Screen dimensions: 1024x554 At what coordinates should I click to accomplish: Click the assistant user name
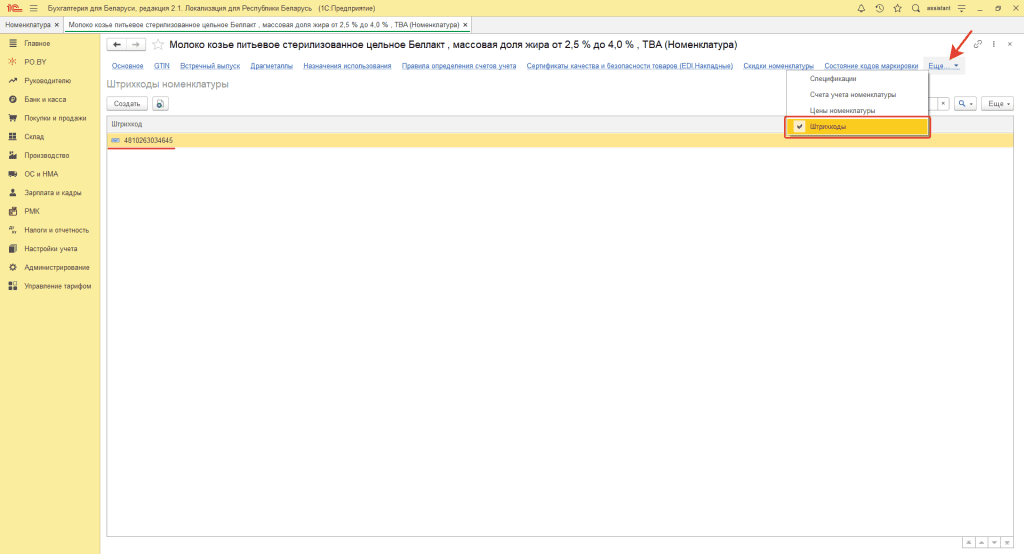(938, 8)
